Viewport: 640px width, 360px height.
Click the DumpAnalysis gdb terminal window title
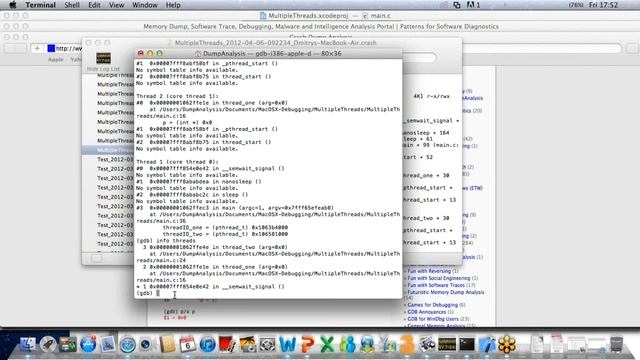click(x=268, y=53)
